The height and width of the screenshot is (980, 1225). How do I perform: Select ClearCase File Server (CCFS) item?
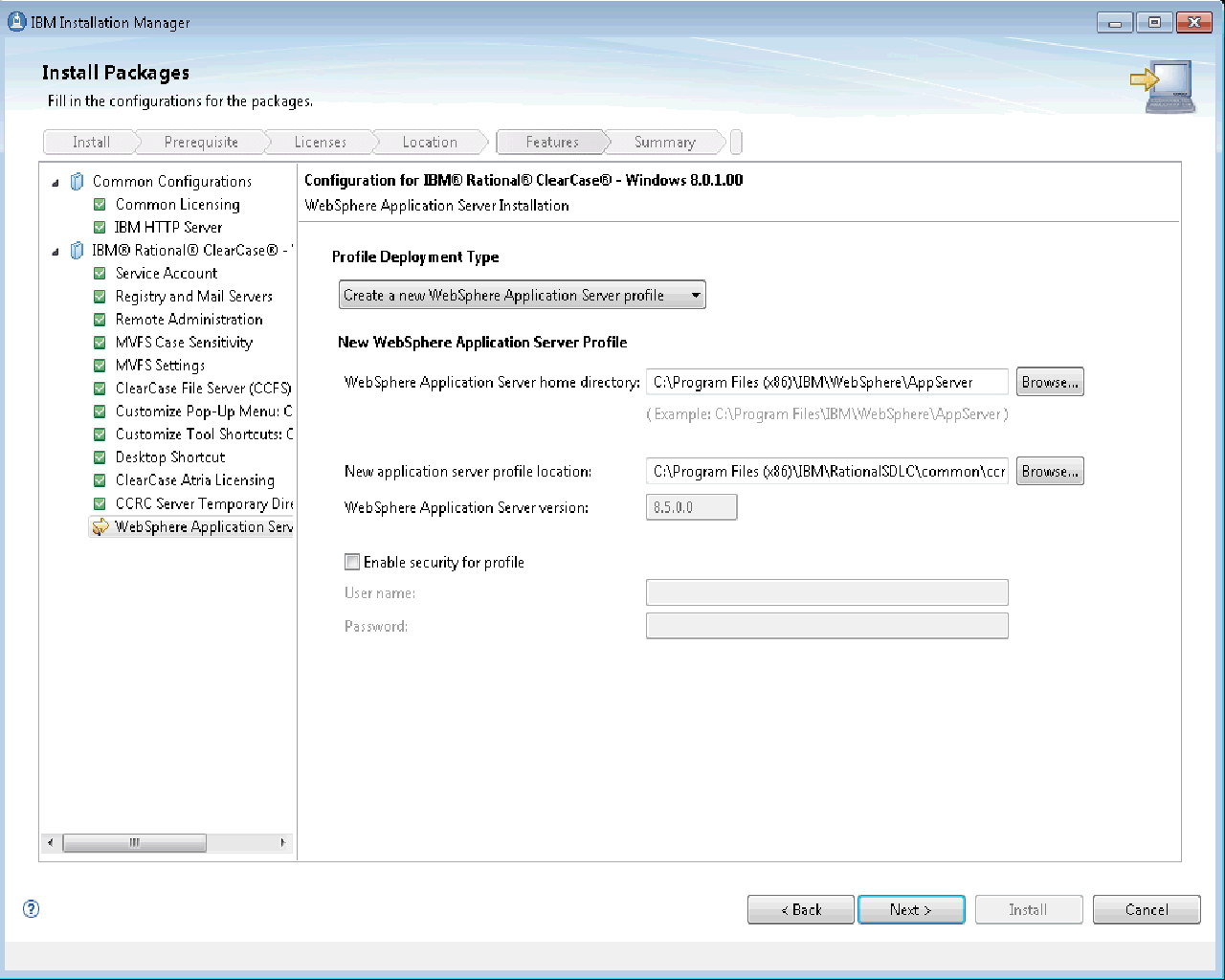(x=203, y=388)
